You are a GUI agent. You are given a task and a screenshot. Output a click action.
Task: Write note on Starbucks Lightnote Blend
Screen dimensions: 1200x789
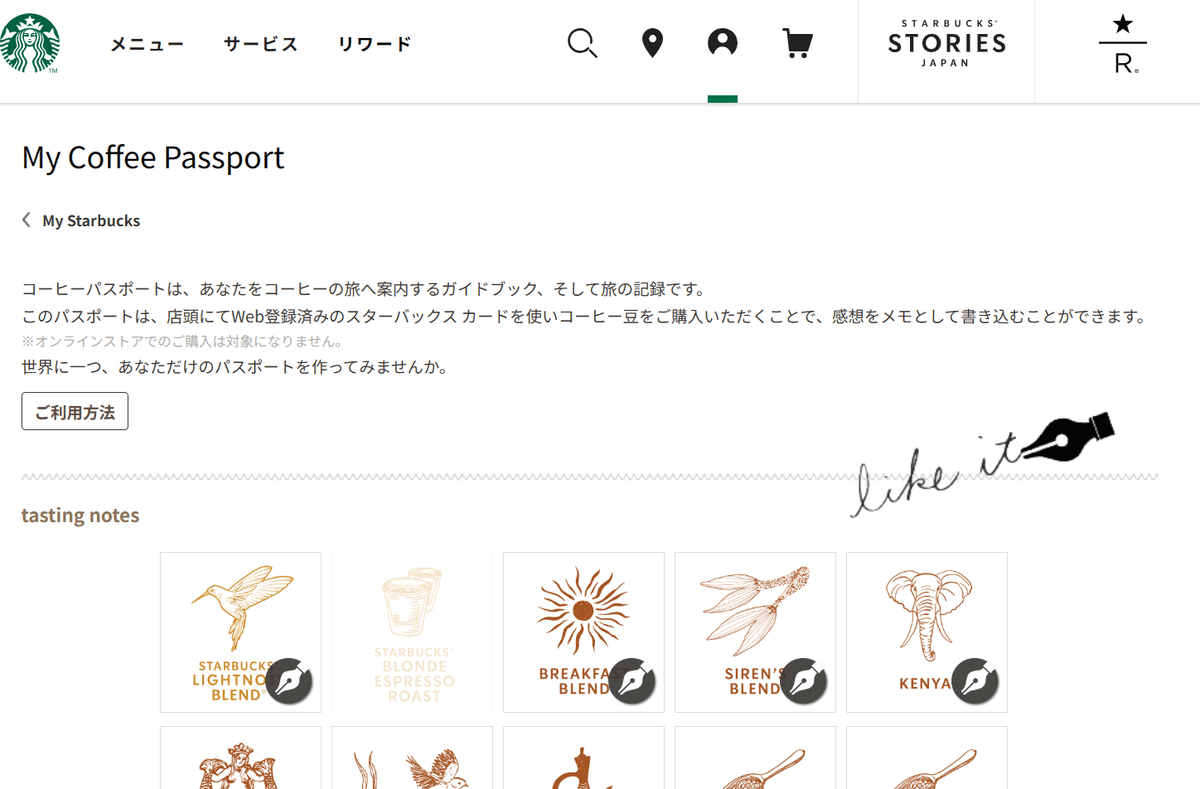click(289, 681)
